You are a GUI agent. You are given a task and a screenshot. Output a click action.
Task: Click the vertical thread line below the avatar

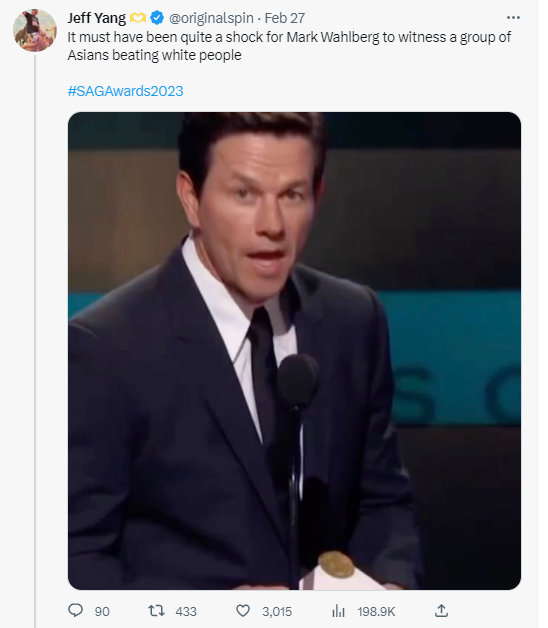tap(35, 340)
